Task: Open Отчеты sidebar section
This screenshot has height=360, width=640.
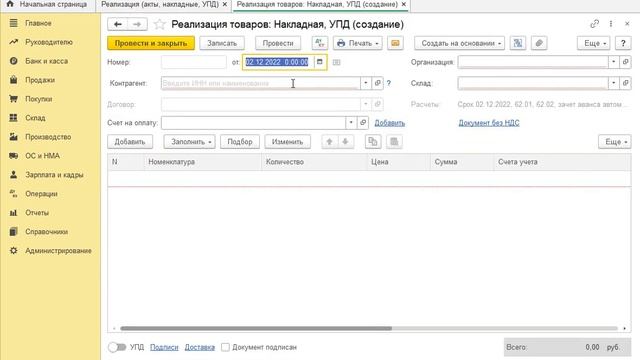Action: click(x=37, y=213)
